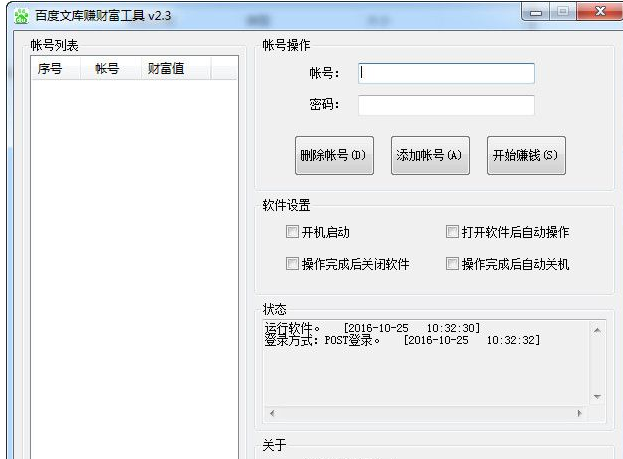The image size is (623, 459).
Task: Click status log scroll down arrow
Action: tap(597, 397)
